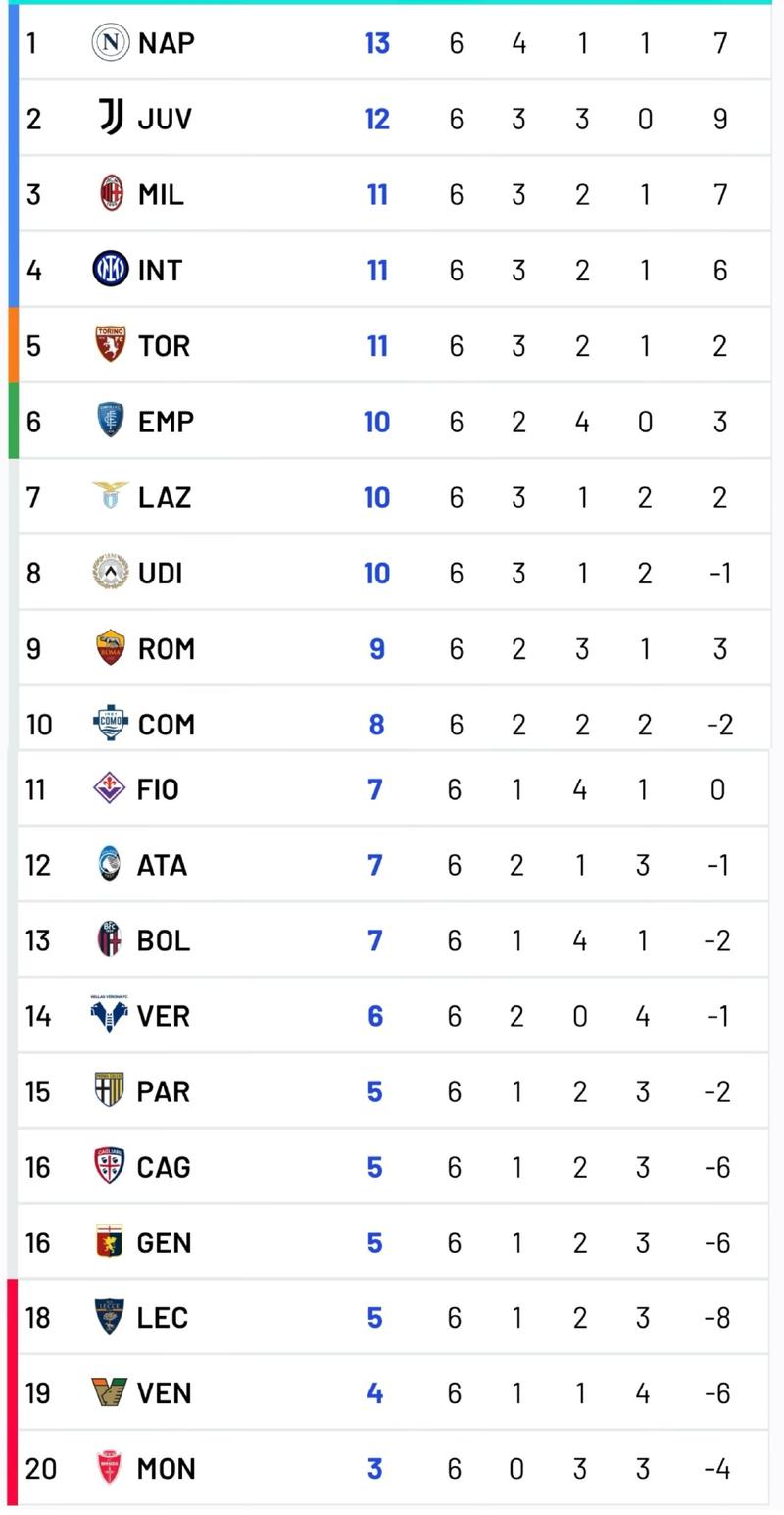The image size is (784, 1515).
Task: Select the Lazio eagle crest
Action: [x=110, y=495]
